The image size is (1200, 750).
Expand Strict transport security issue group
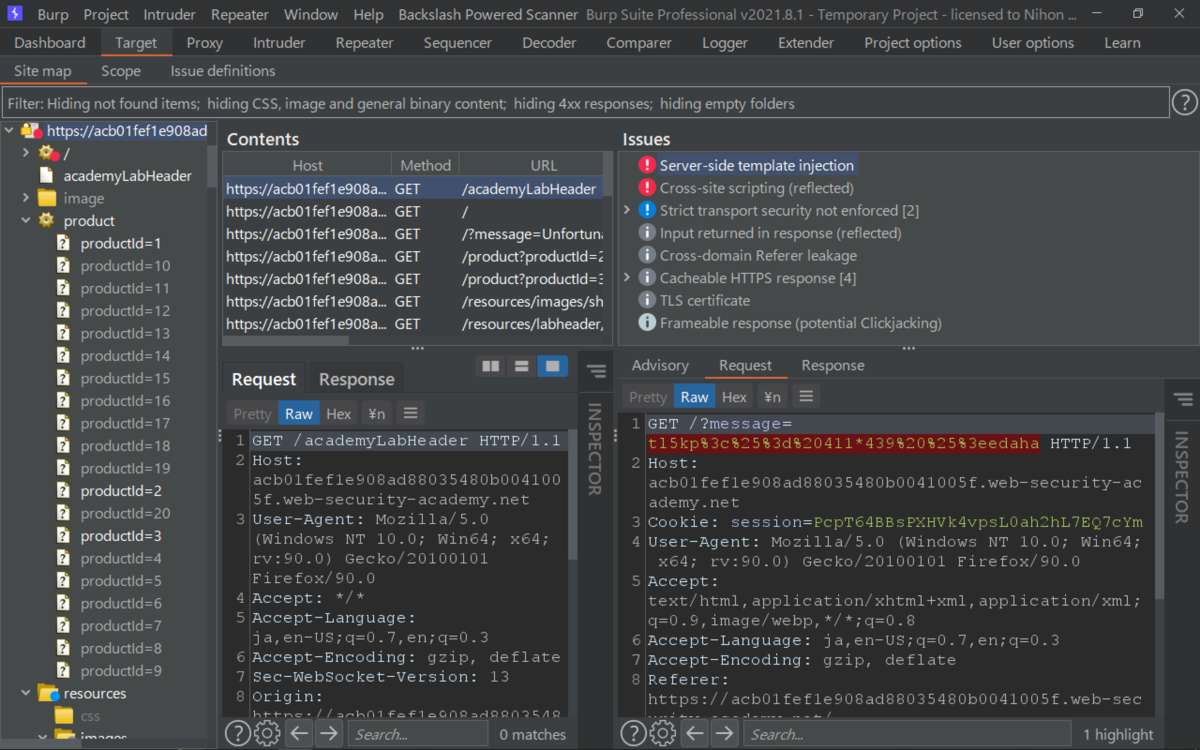(x=627, y=210)
